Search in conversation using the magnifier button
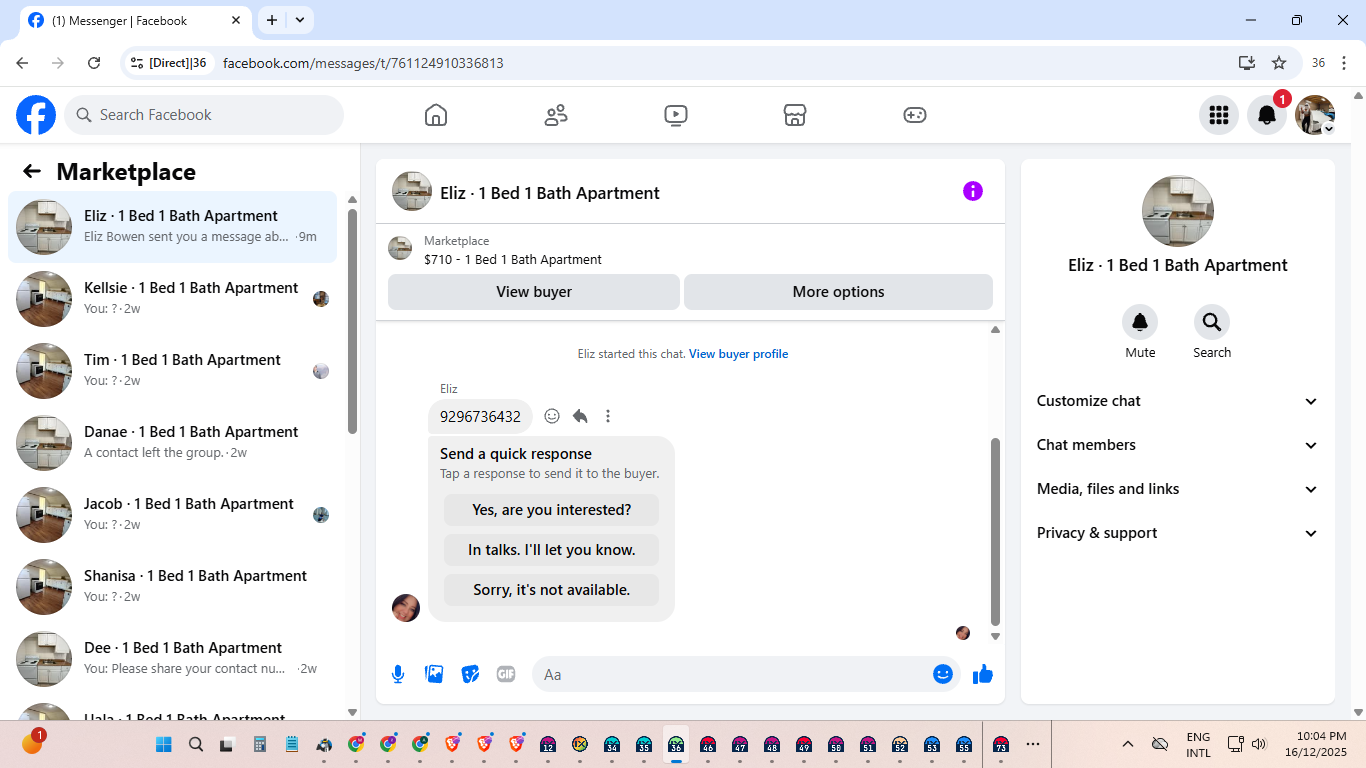This screenshot has width=1366, height=768. click(x=1212, y=322)
